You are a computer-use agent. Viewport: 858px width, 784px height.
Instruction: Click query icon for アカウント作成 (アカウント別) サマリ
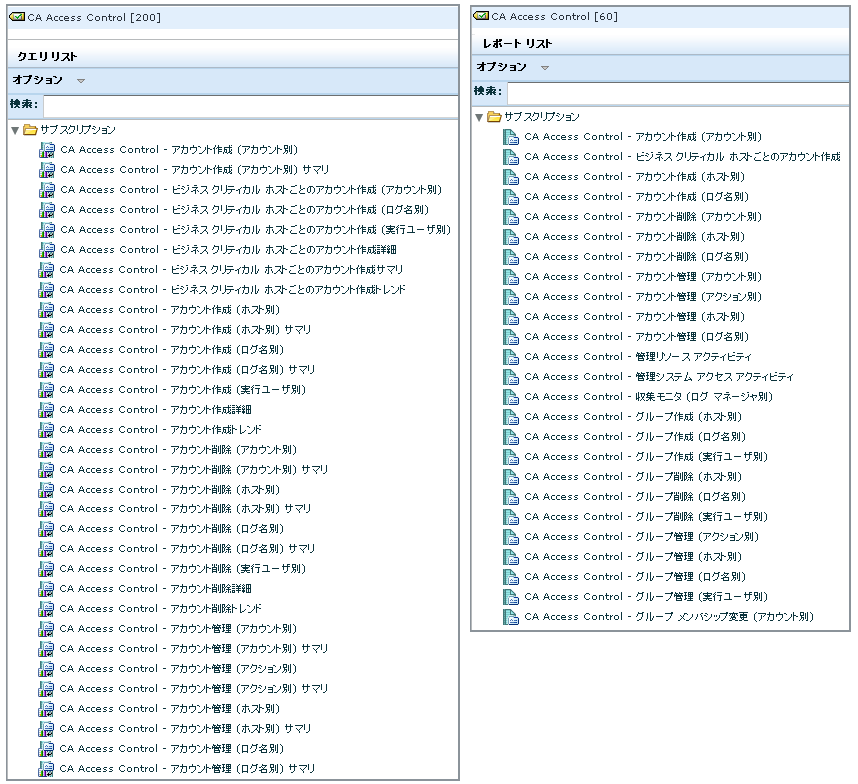(47, 170)
